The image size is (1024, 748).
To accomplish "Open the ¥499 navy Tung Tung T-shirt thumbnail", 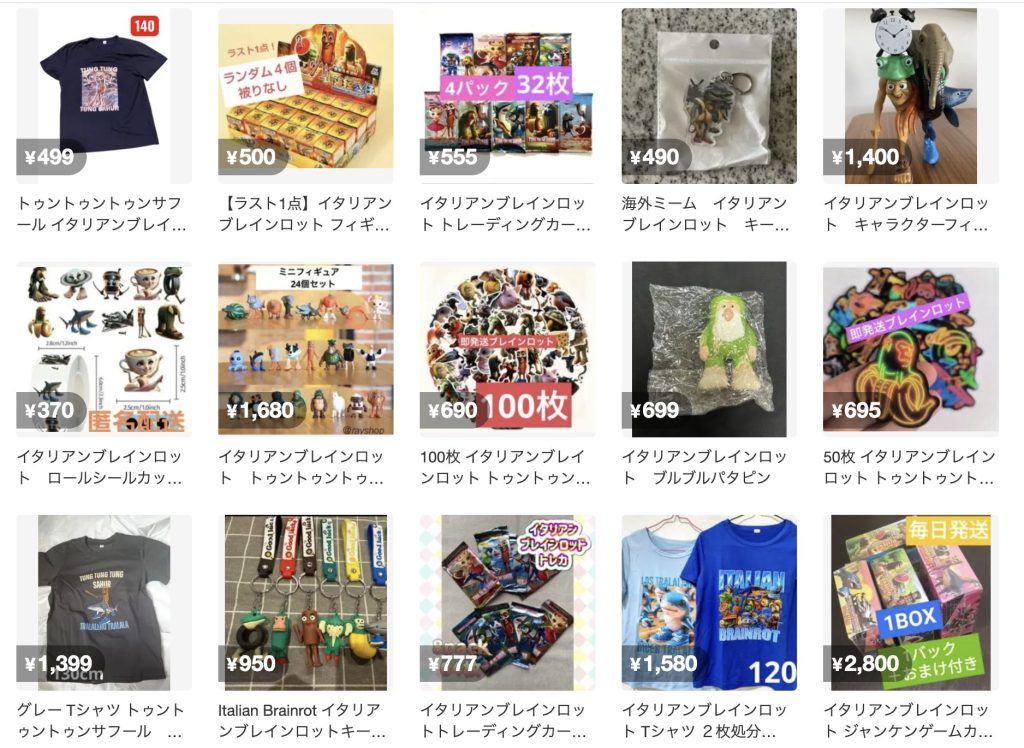I will click(x=104, y=96).
